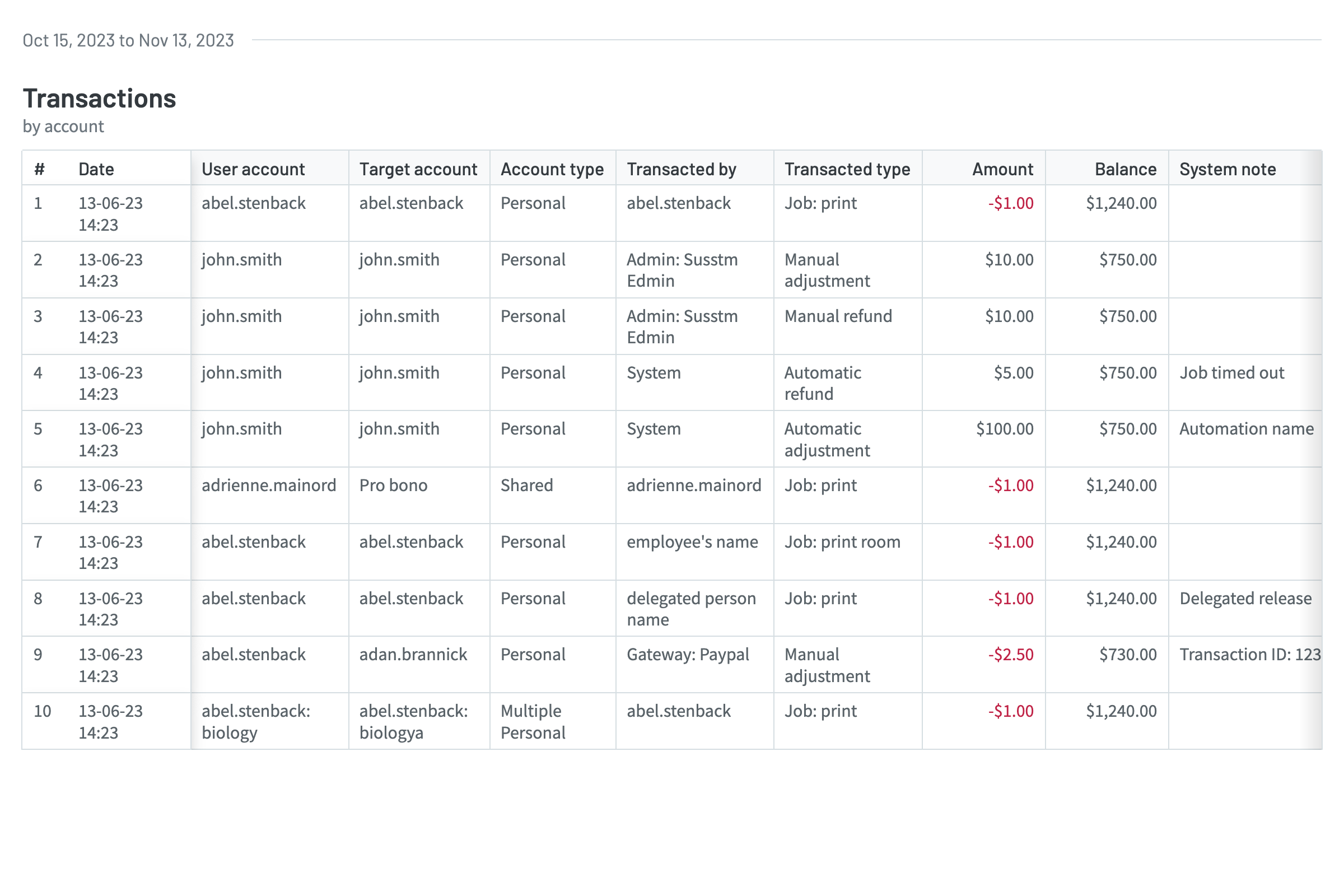
Task: Select adrienne.mainord user account in row 6
Action: tap(269, 485)
